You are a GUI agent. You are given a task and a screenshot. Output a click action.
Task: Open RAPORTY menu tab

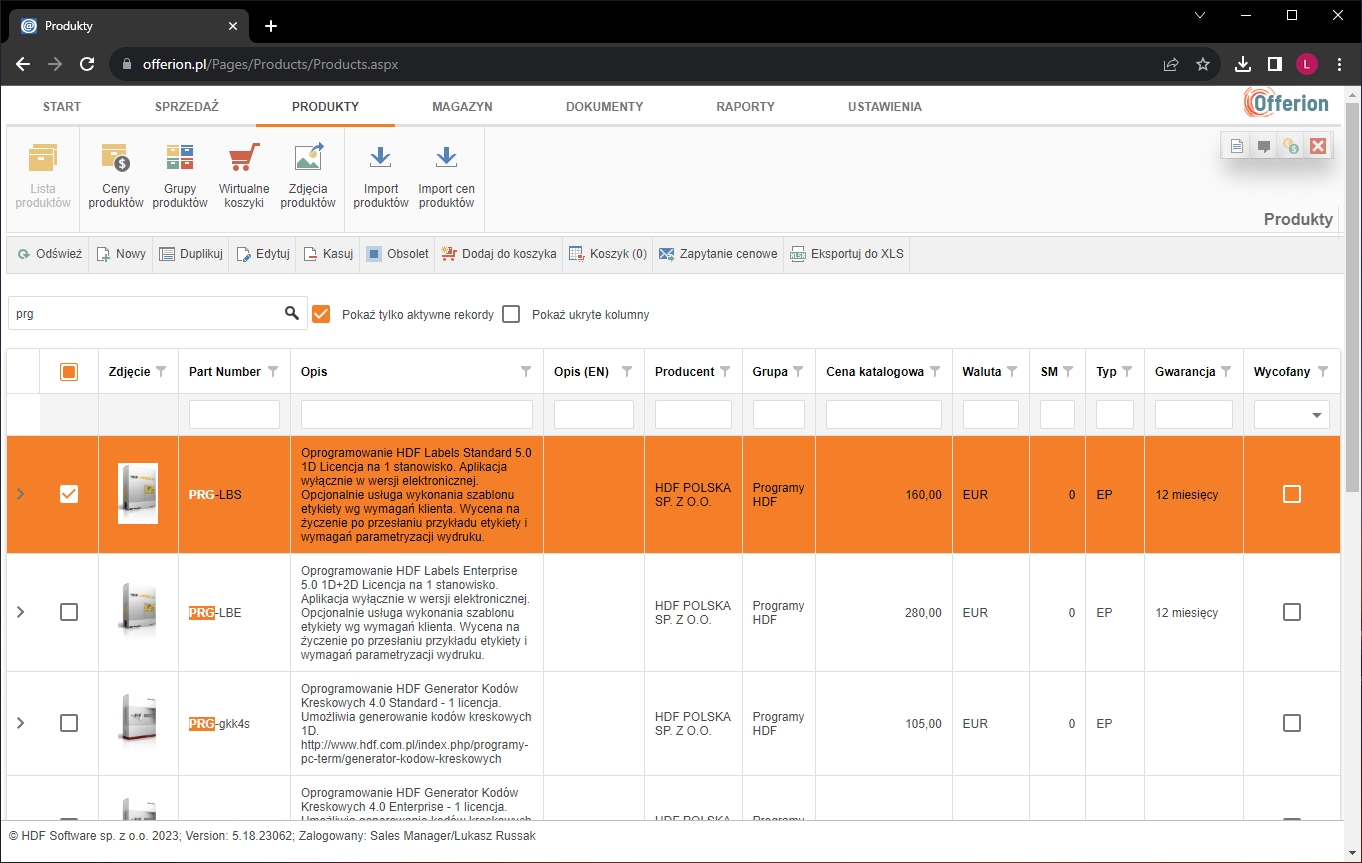point(745,106)
